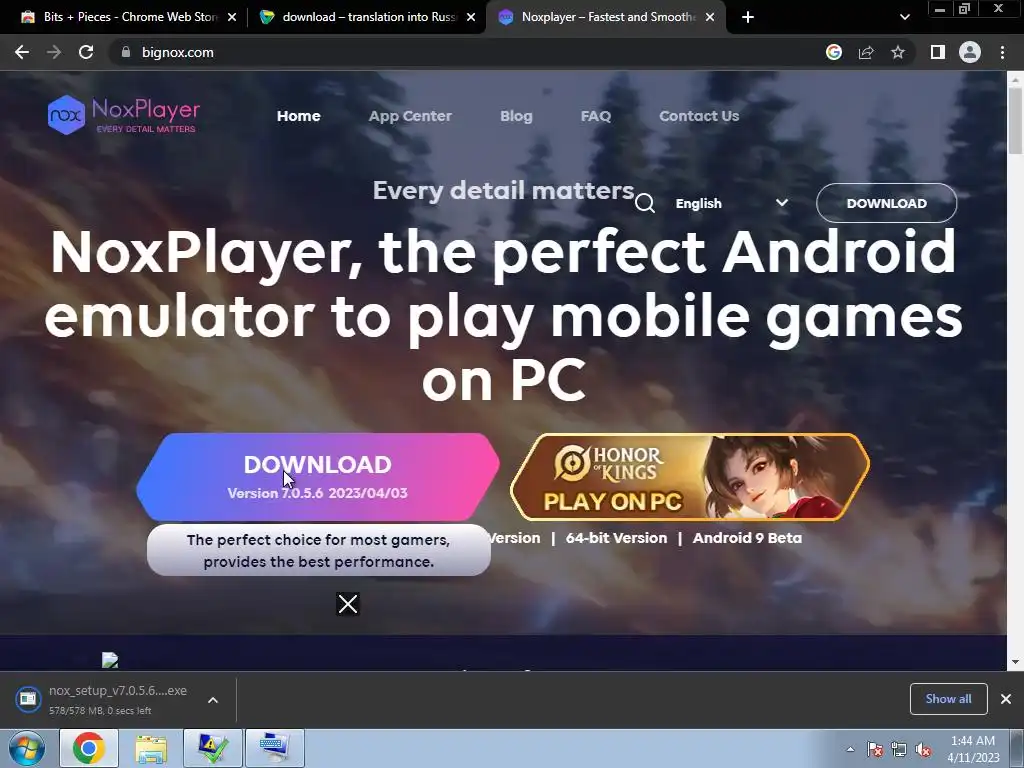Click the network tray icon

(x=899, y=749)
